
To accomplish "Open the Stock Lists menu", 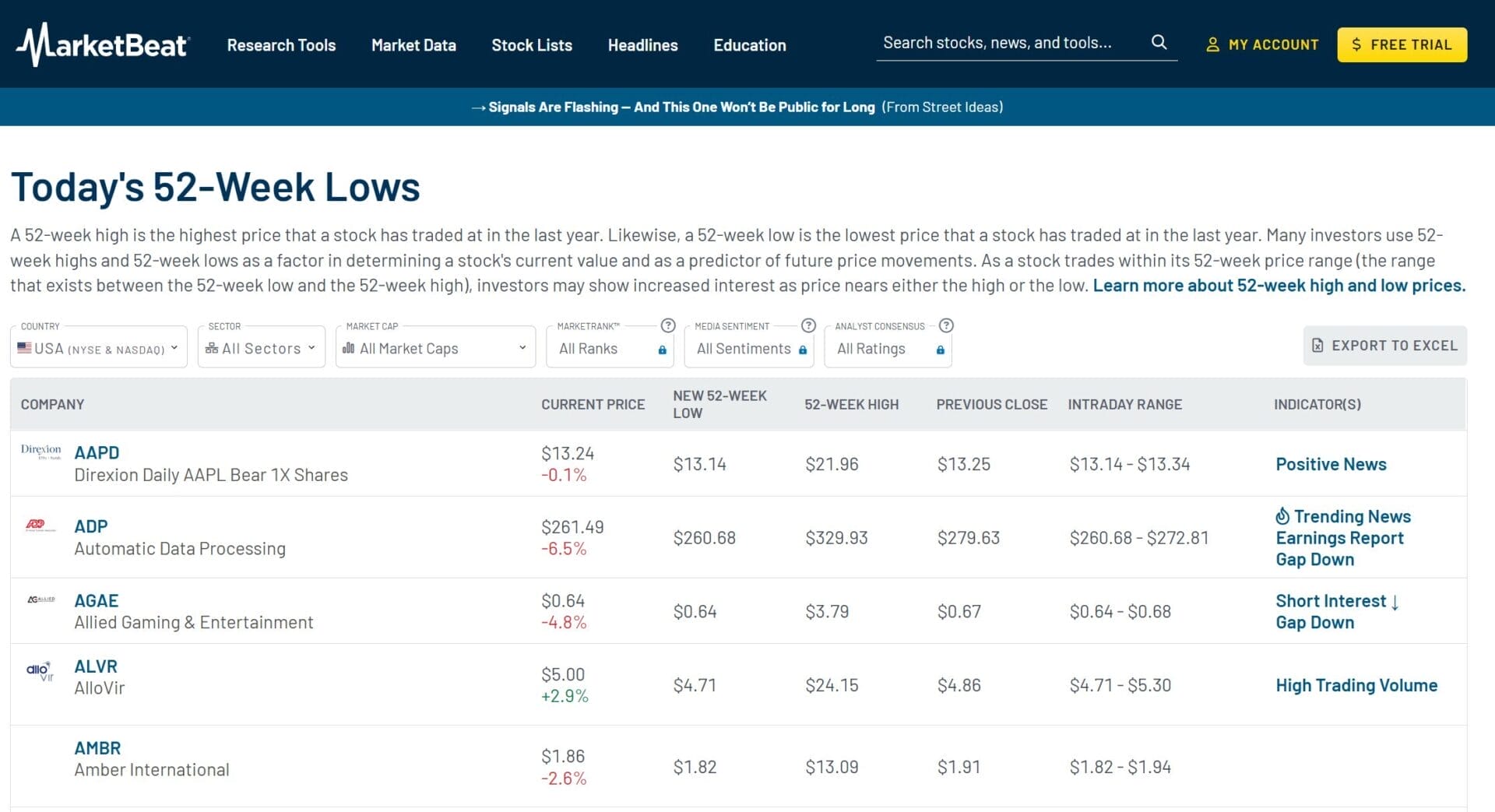I will pos(532,44).
